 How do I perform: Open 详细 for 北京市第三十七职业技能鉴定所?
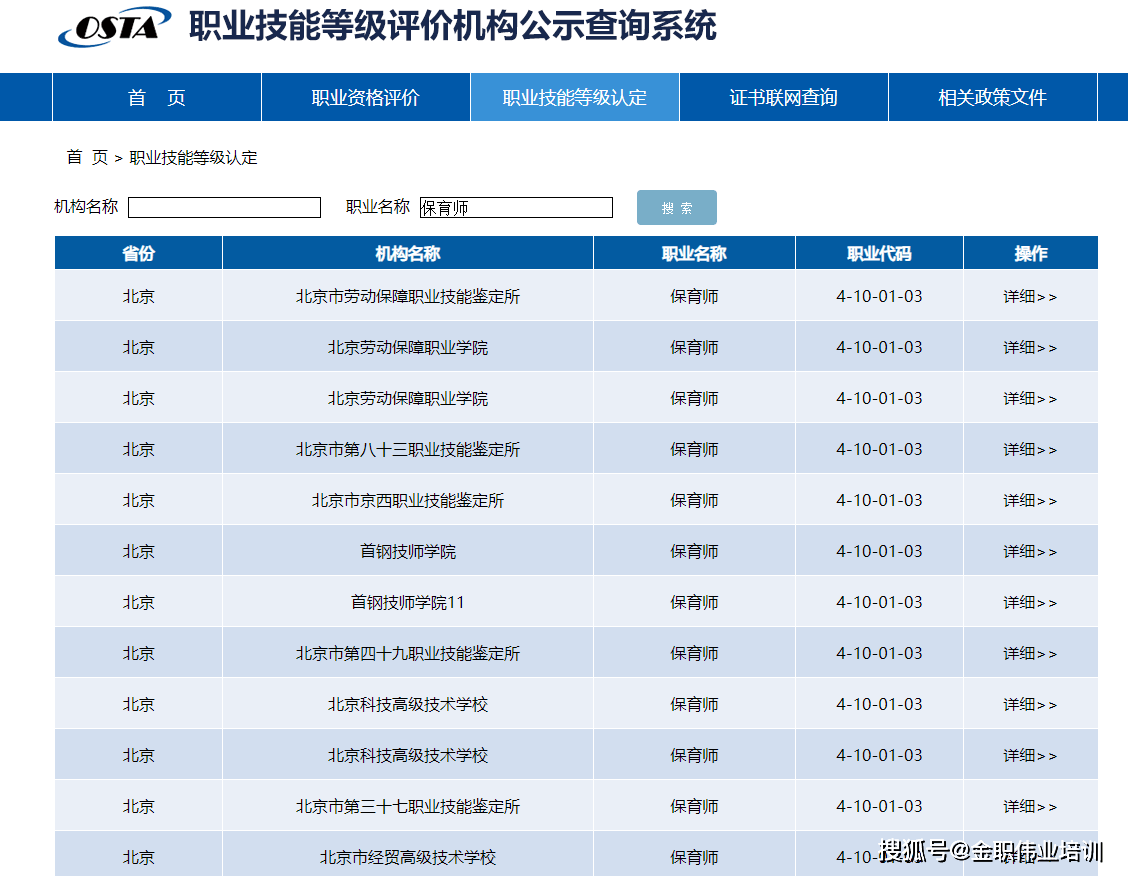point(1030,807)
